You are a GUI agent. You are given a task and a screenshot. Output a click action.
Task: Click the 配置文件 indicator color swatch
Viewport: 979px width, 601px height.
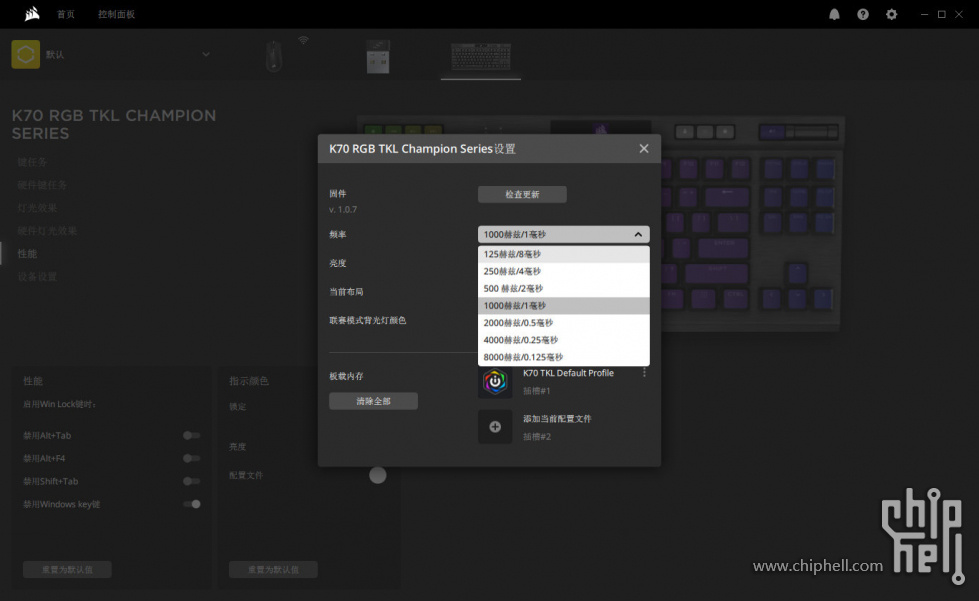(377, 475)
